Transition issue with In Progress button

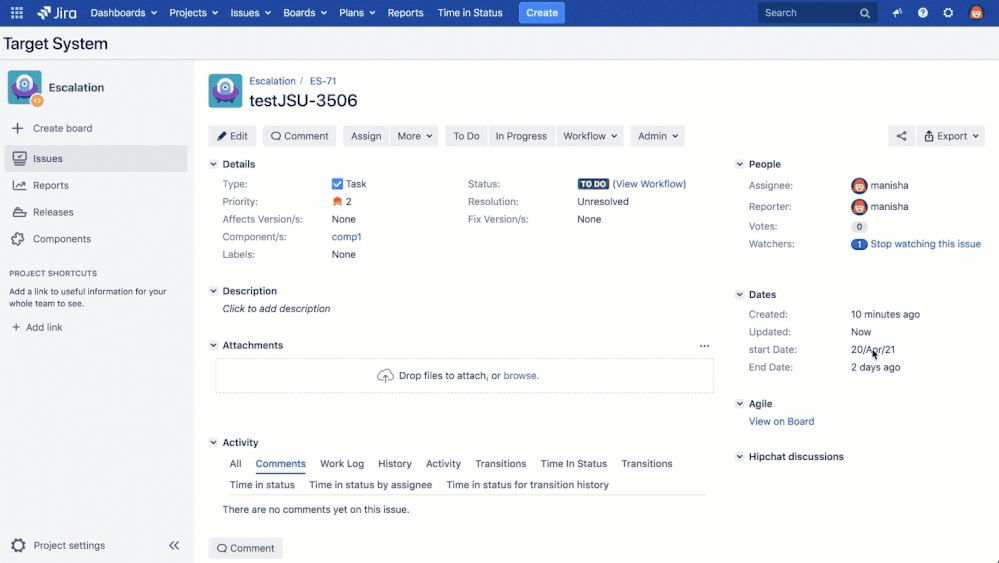(521, 136)
